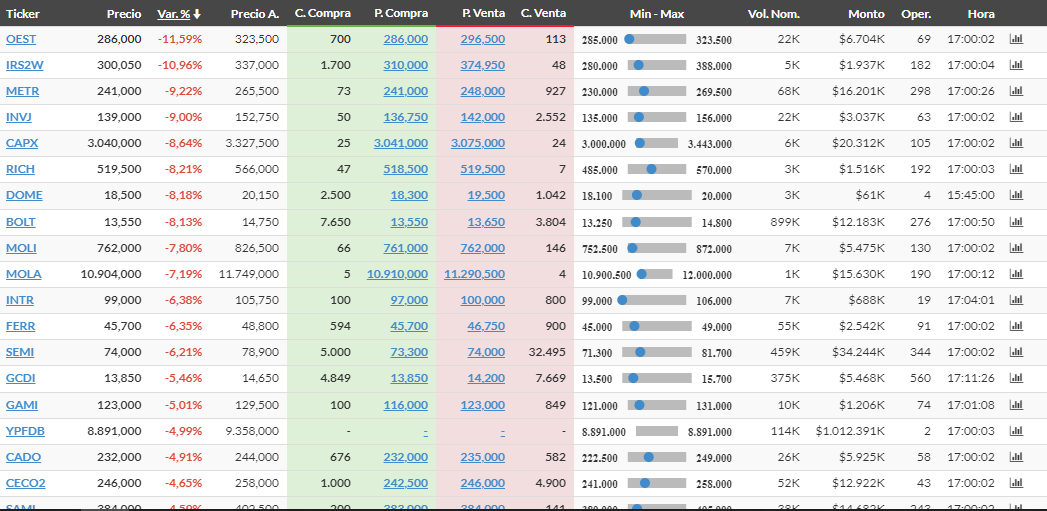1047x511 pixels.
Task: Click the Min - Max column header
Action: click(656, 14)
